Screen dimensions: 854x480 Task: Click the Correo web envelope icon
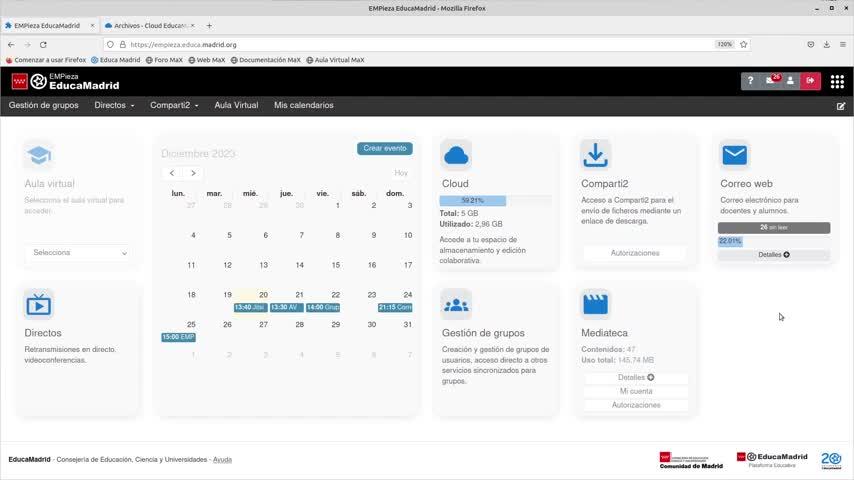click(734, 155)
